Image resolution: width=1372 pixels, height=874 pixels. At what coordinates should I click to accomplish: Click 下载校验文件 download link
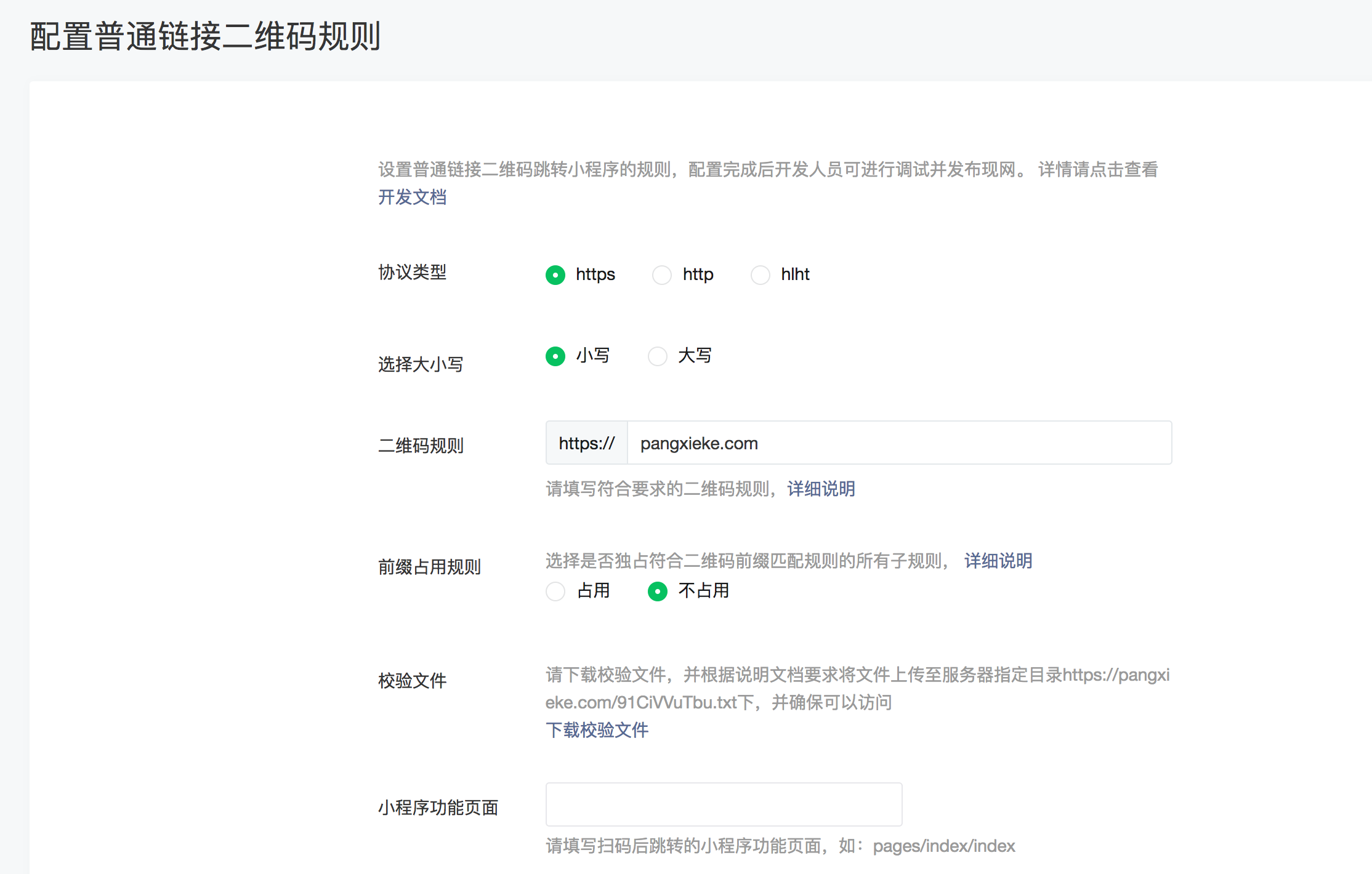point(597,730)
